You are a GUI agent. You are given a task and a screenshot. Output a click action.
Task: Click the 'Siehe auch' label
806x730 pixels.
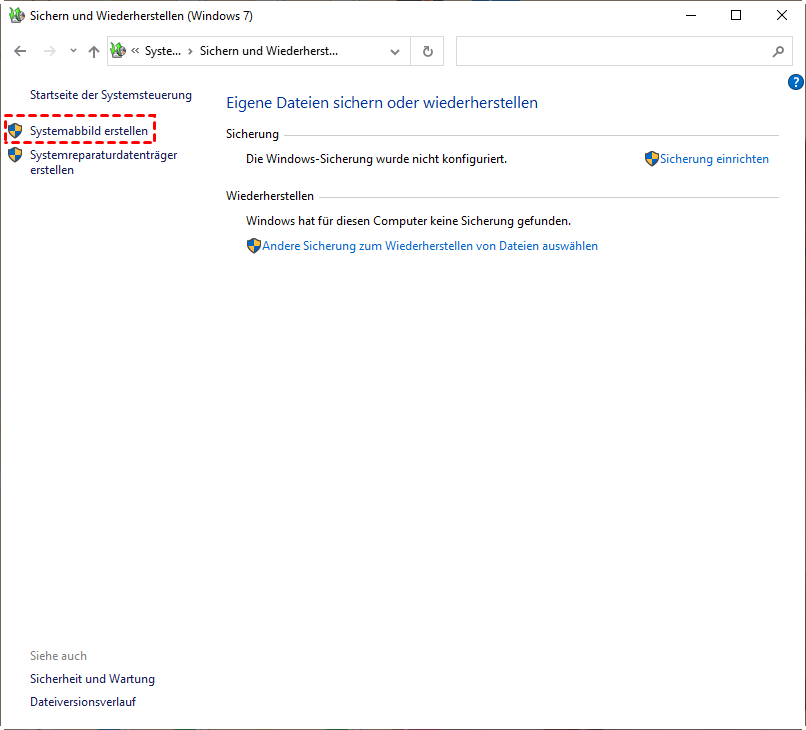tap(58, 656)
